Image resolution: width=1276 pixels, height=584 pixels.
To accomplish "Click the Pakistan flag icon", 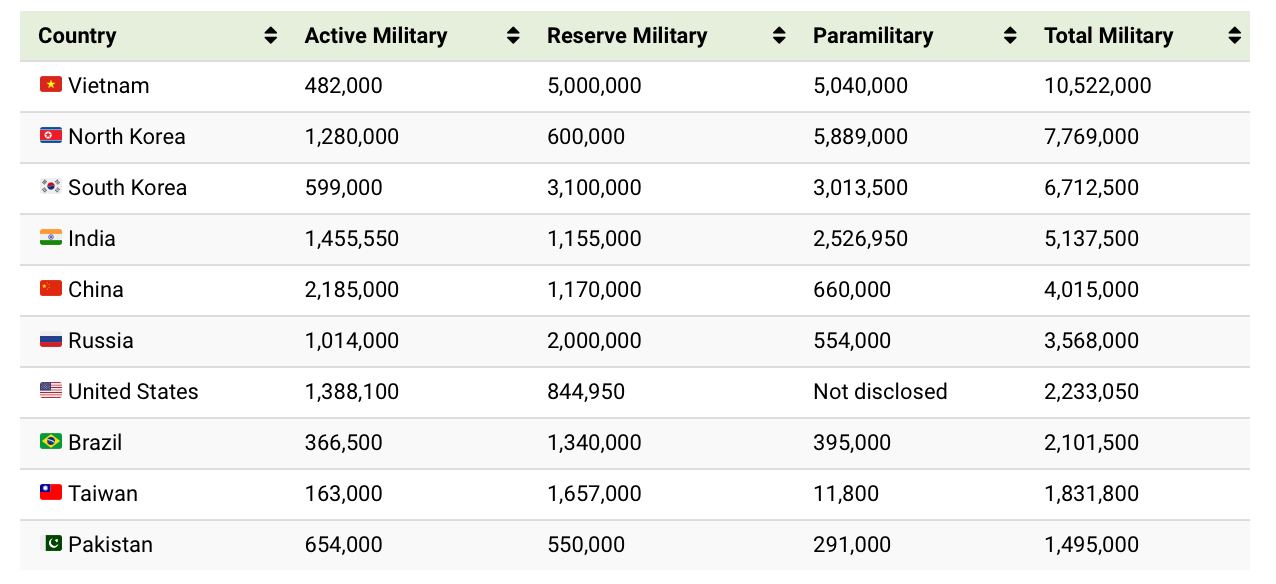I will 51,544.
